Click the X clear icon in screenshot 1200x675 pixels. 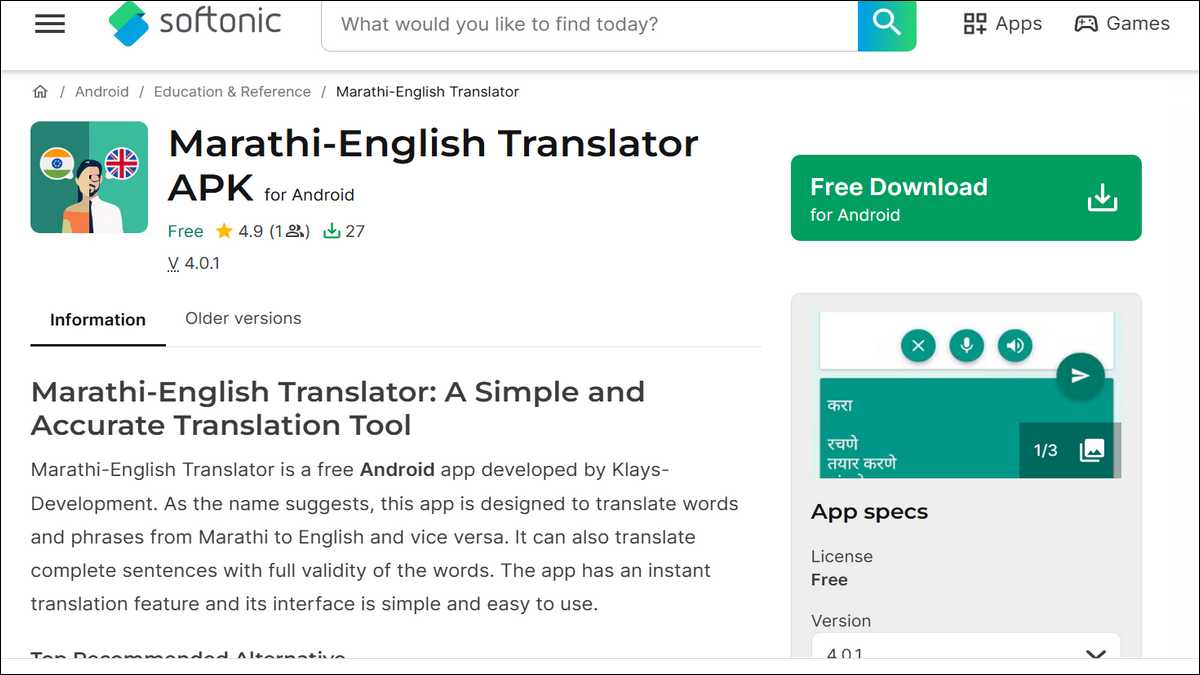pos(918,346)
